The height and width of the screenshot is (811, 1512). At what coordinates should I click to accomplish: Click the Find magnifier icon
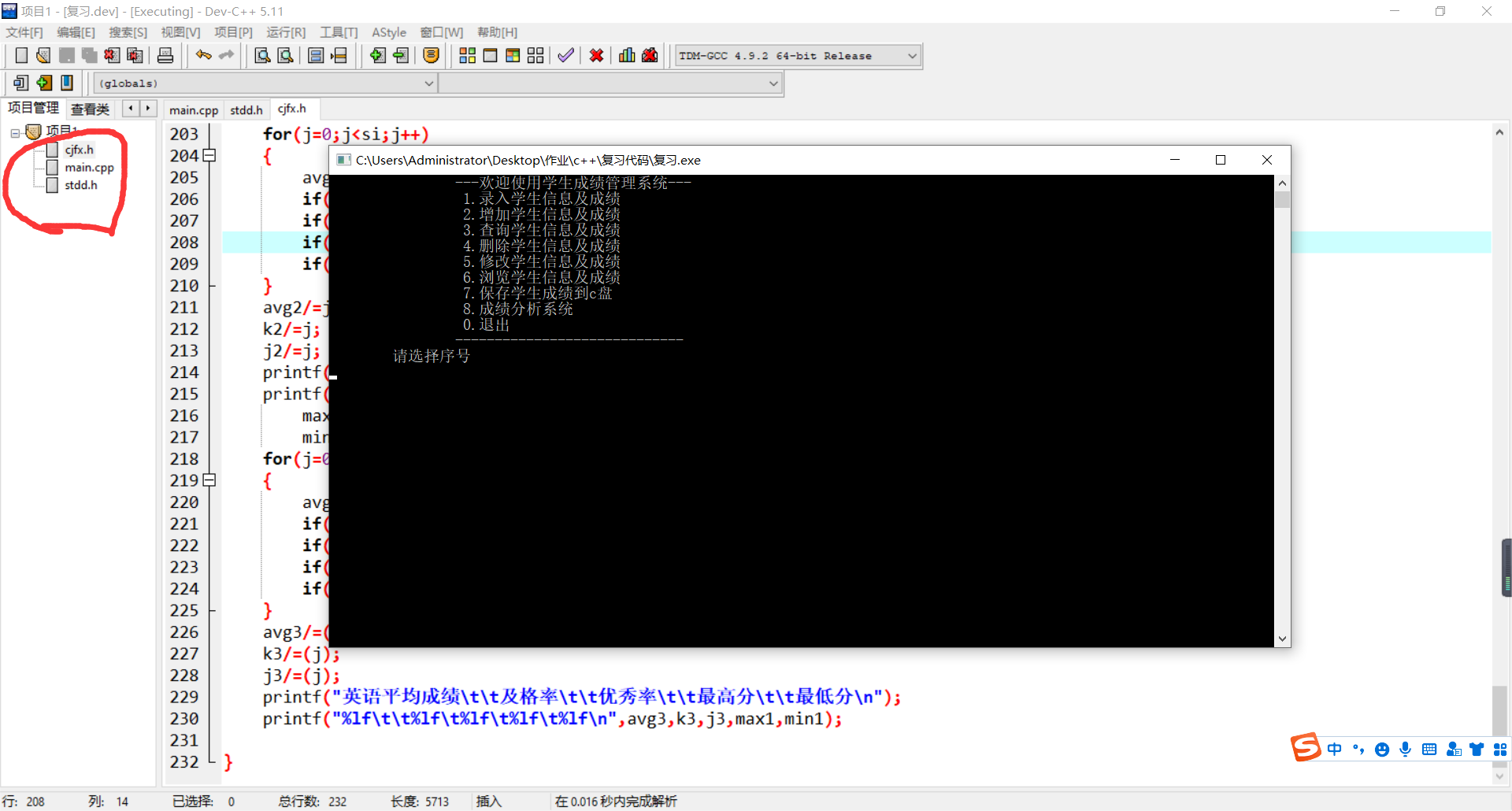pyautogui.click(x=263, y=55)
